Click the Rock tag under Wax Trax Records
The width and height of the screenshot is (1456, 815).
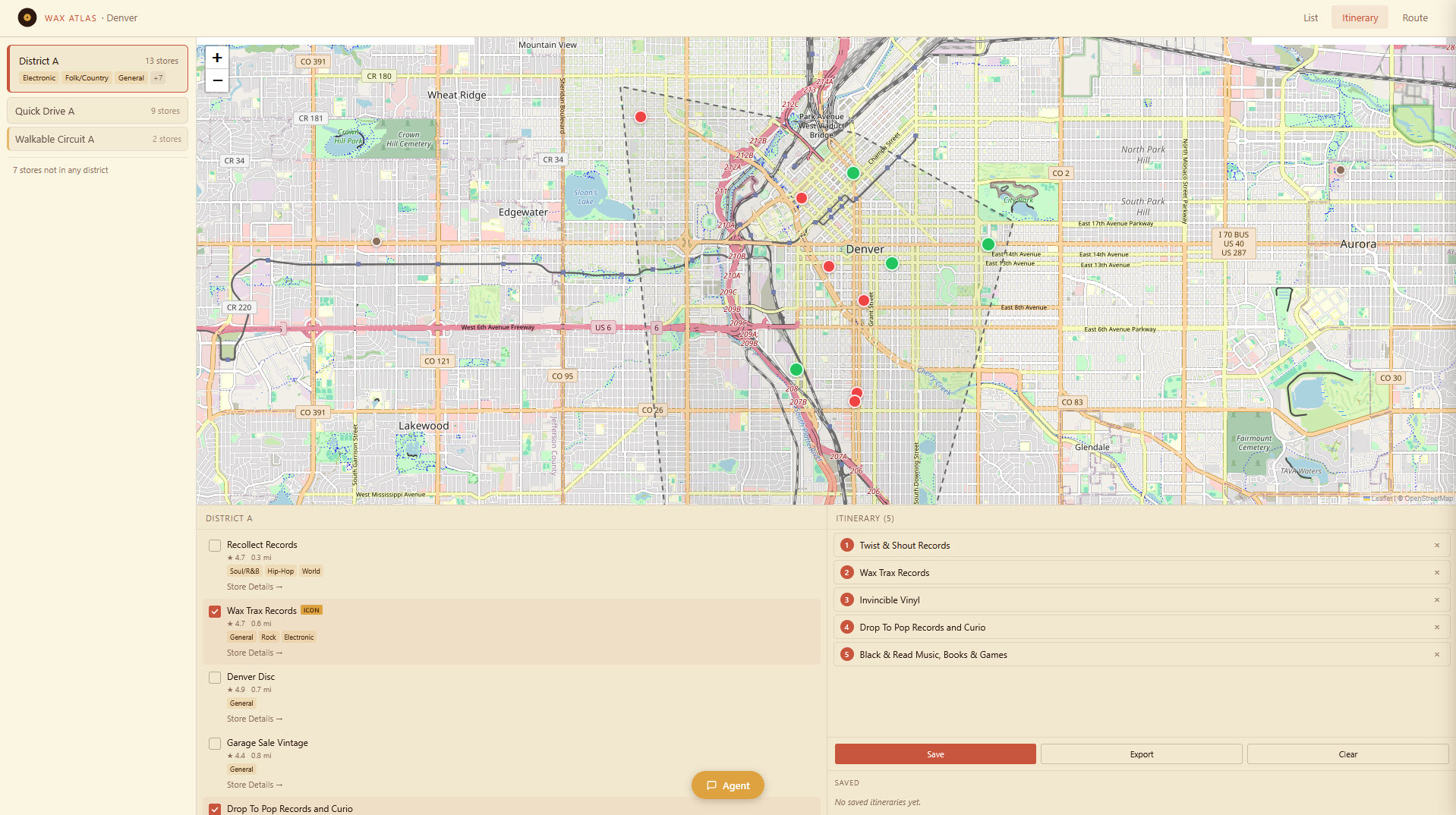point(269,637)
